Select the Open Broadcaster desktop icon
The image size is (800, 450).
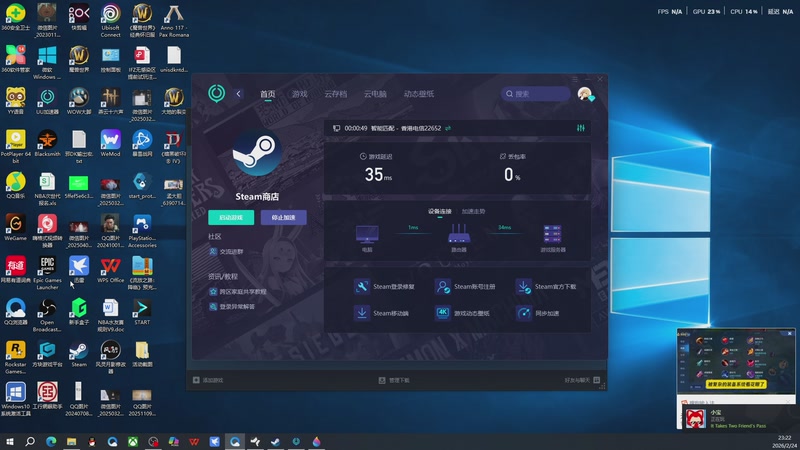click(47, 315)
